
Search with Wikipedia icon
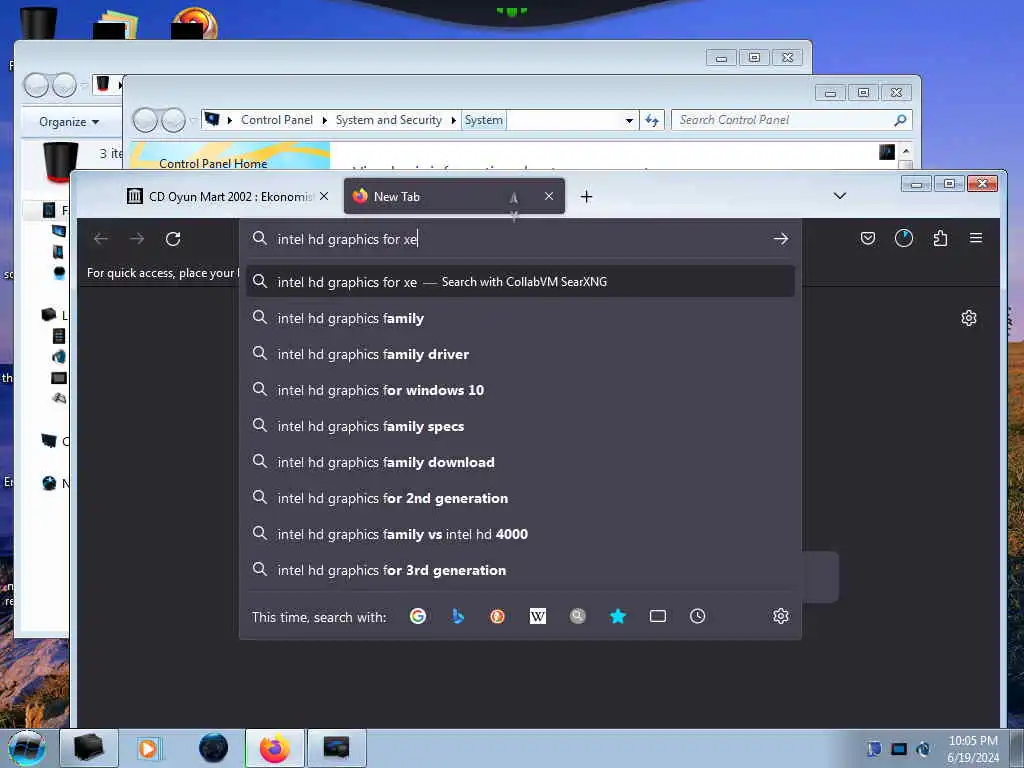[x=537, y=616]
